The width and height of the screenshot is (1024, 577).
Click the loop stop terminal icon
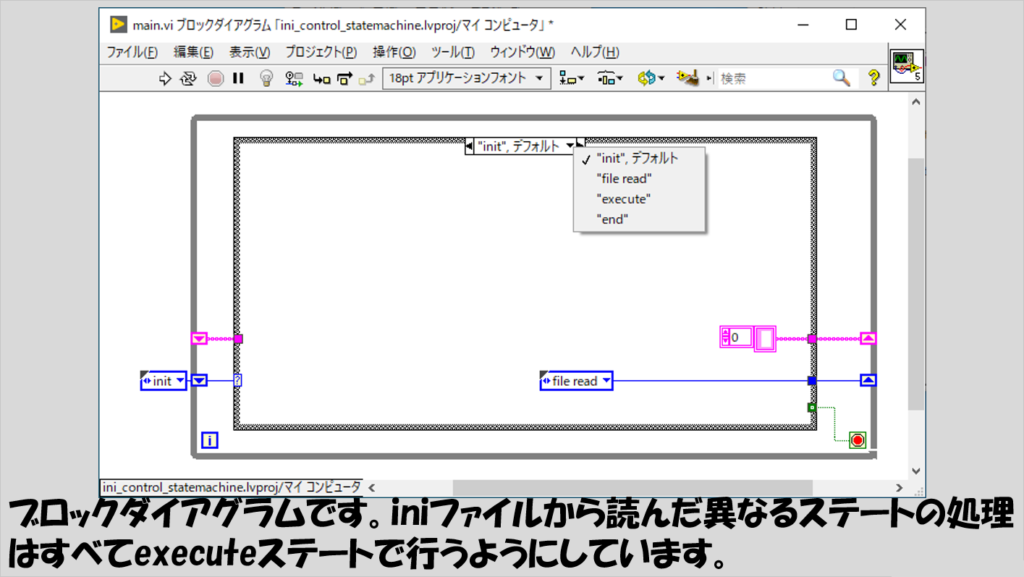(857, 440)
